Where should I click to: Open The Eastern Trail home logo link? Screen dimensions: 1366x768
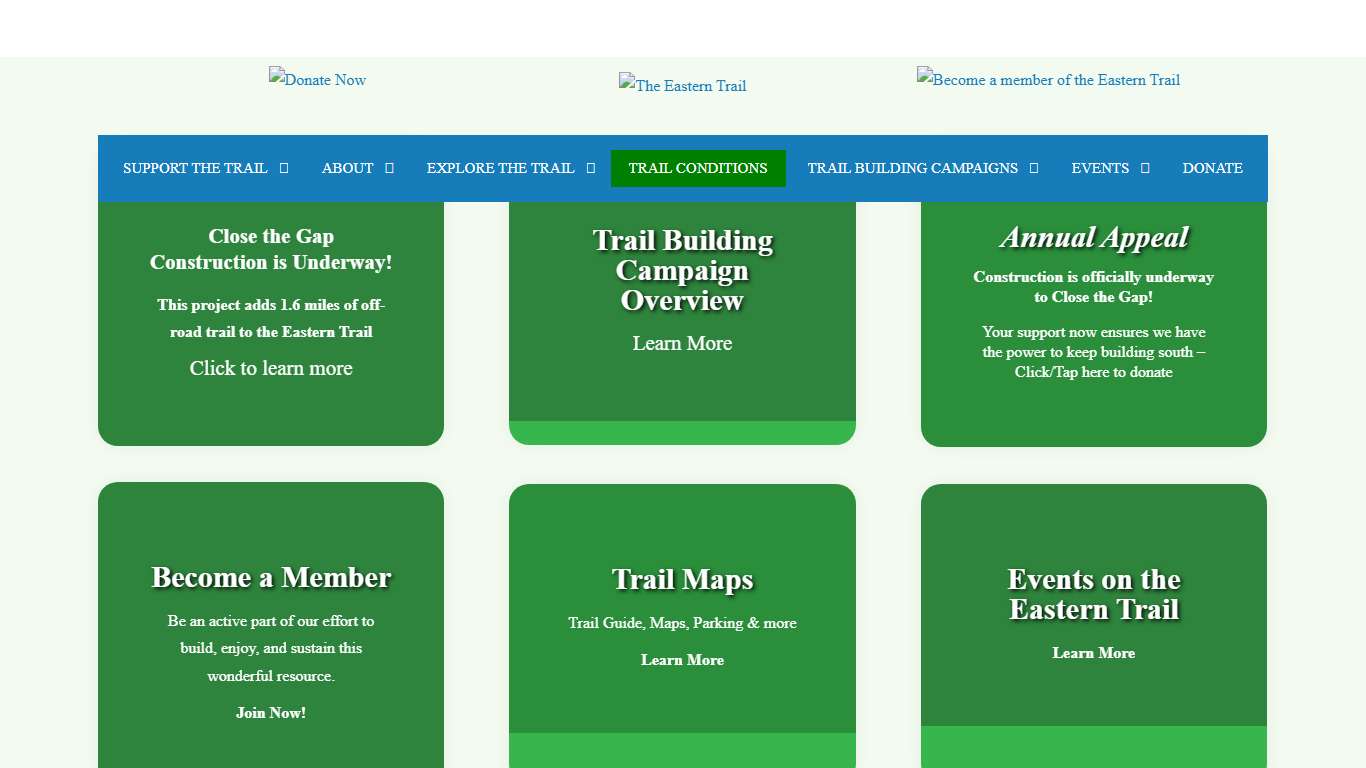coord(682,86)
